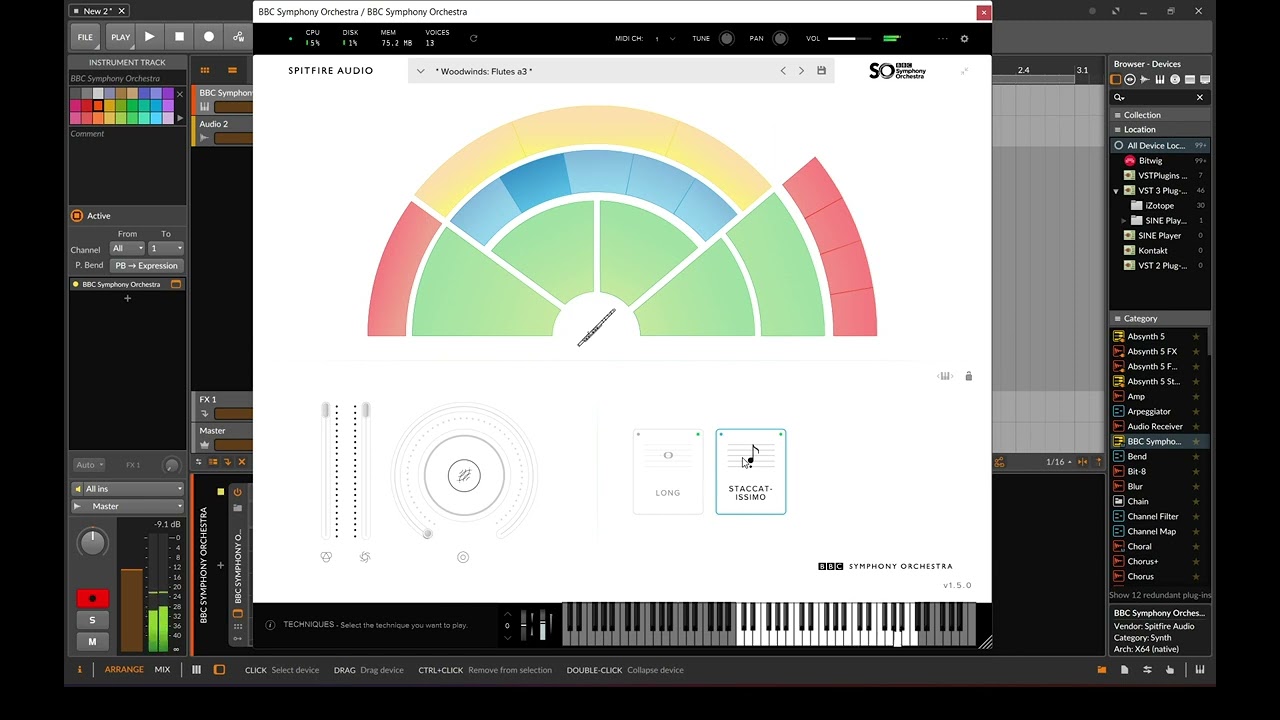This screenshot has width=1280, height=720.
Task: Expand the color palette arrow
Action: [180, 117]
